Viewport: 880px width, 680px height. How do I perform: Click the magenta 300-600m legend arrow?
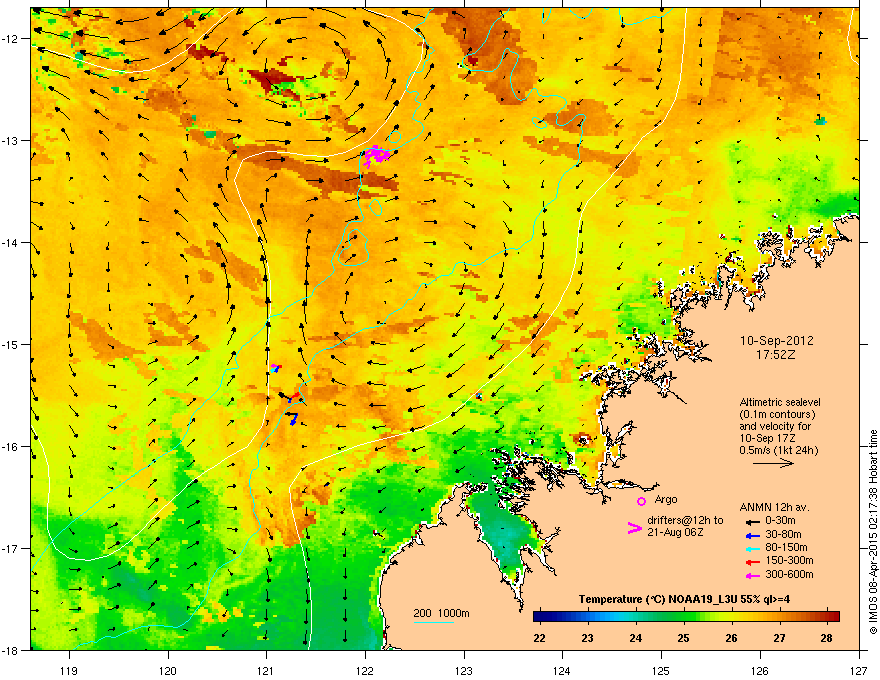click(752, 576)
